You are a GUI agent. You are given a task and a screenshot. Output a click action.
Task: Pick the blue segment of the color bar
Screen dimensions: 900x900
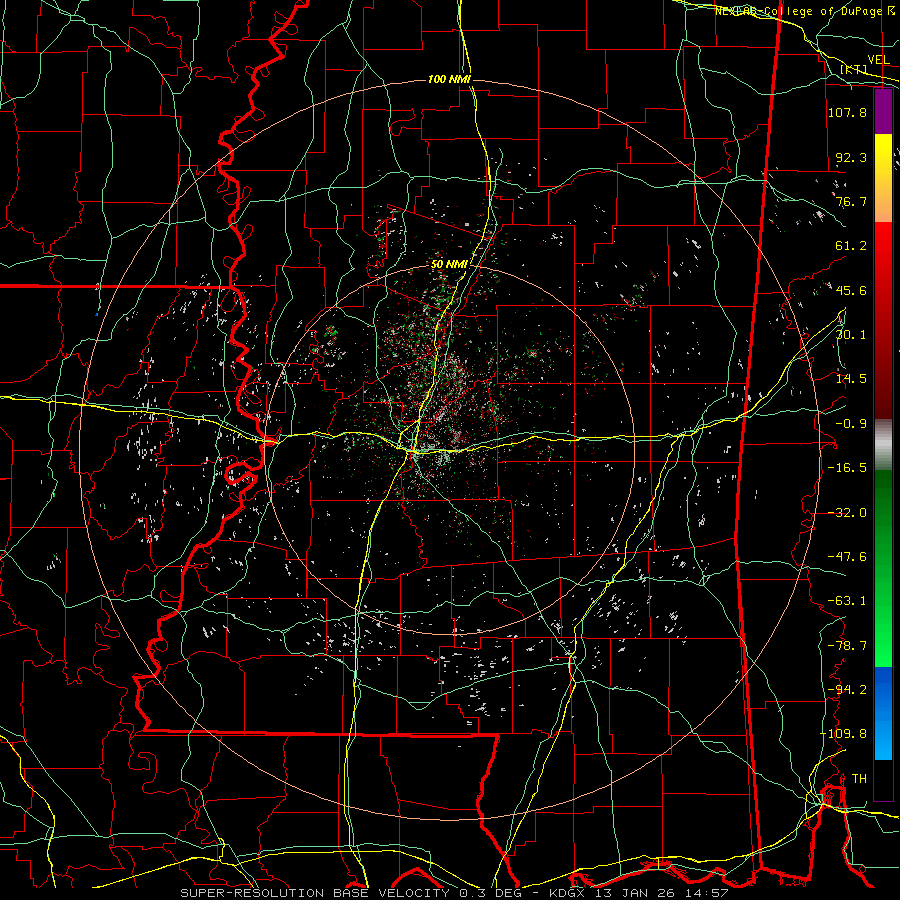point(883,713)
